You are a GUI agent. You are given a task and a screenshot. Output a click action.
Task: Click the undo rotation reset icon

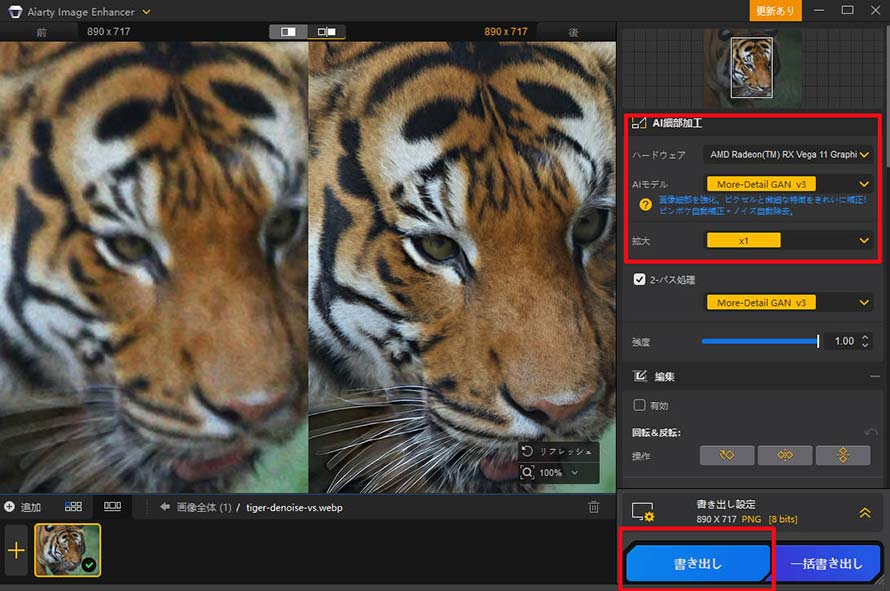point(870,433)
